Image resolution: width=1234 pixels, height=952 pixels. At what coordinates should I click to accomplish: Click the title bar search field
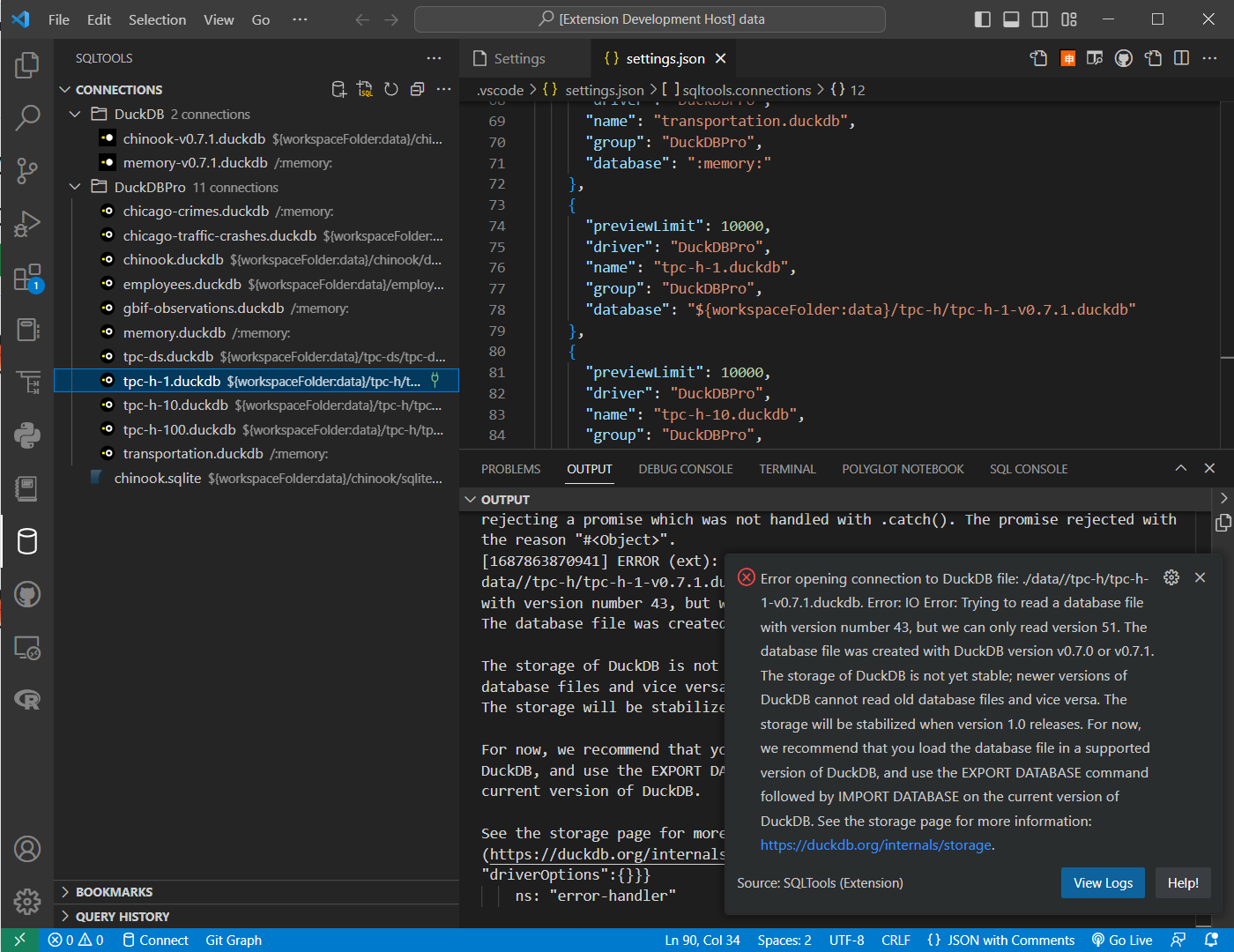point(650,19)
